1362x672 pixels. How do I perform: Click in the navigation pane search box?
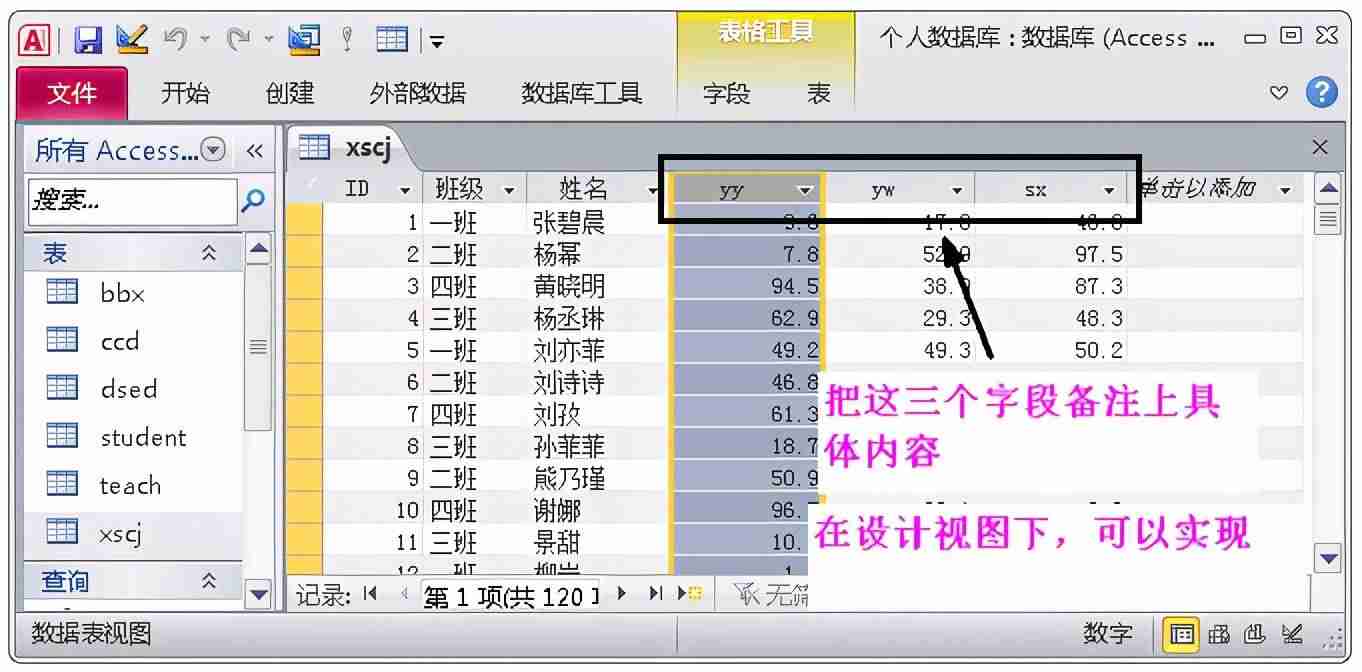click(x=132, y=200)
